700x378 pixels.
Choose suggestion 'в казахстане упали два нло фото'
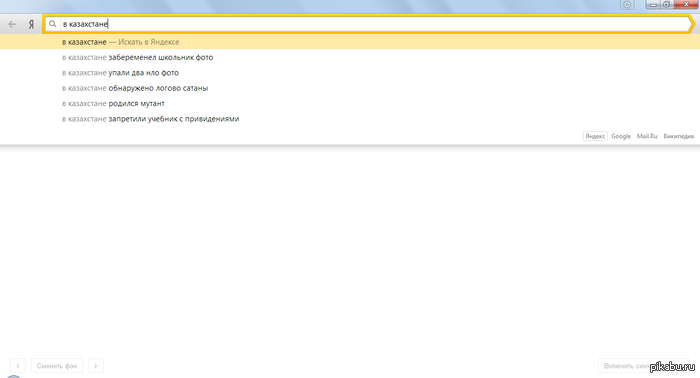350,73
